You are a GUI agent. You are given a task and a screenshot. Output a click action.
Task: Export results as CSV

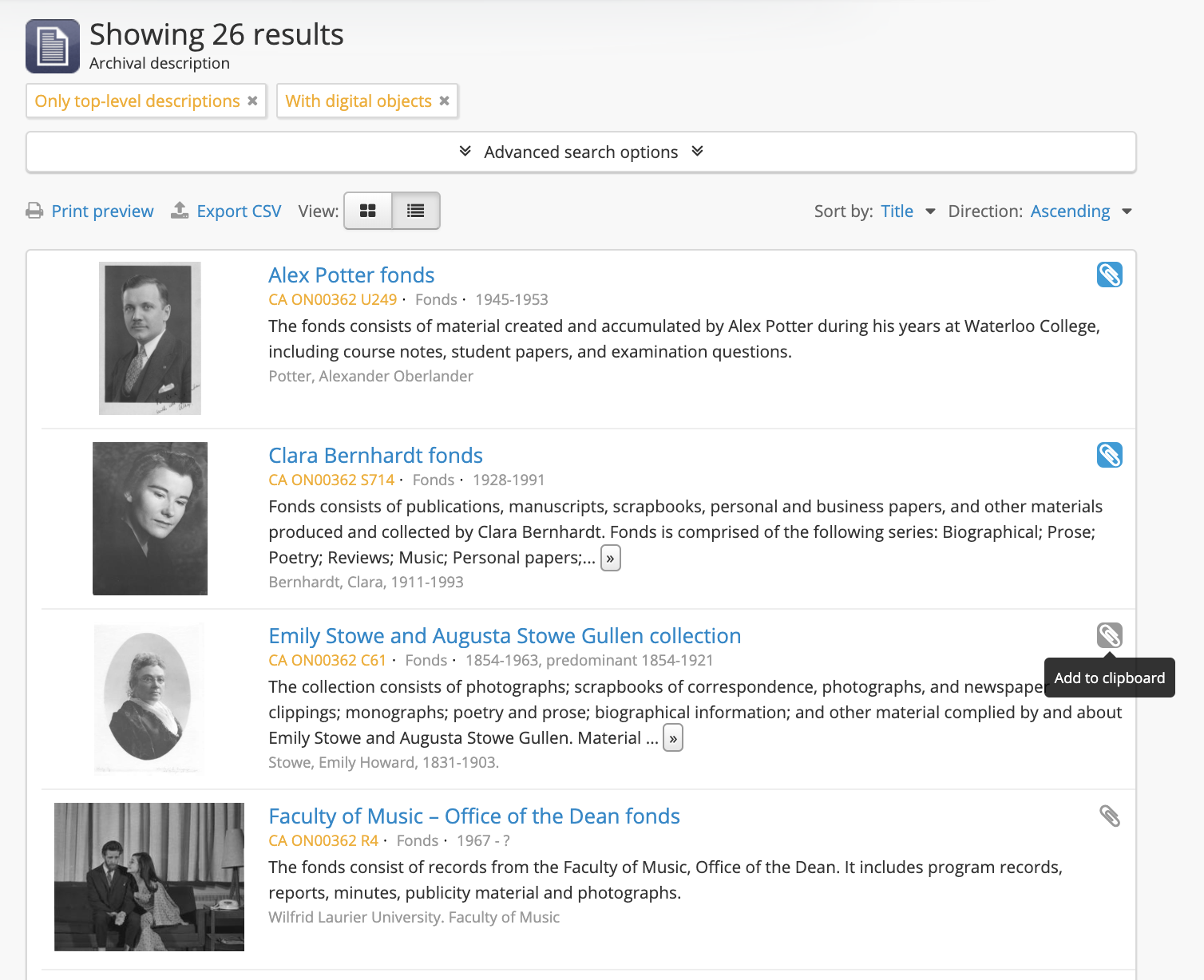pyautogui.click(x=227, y=211)
